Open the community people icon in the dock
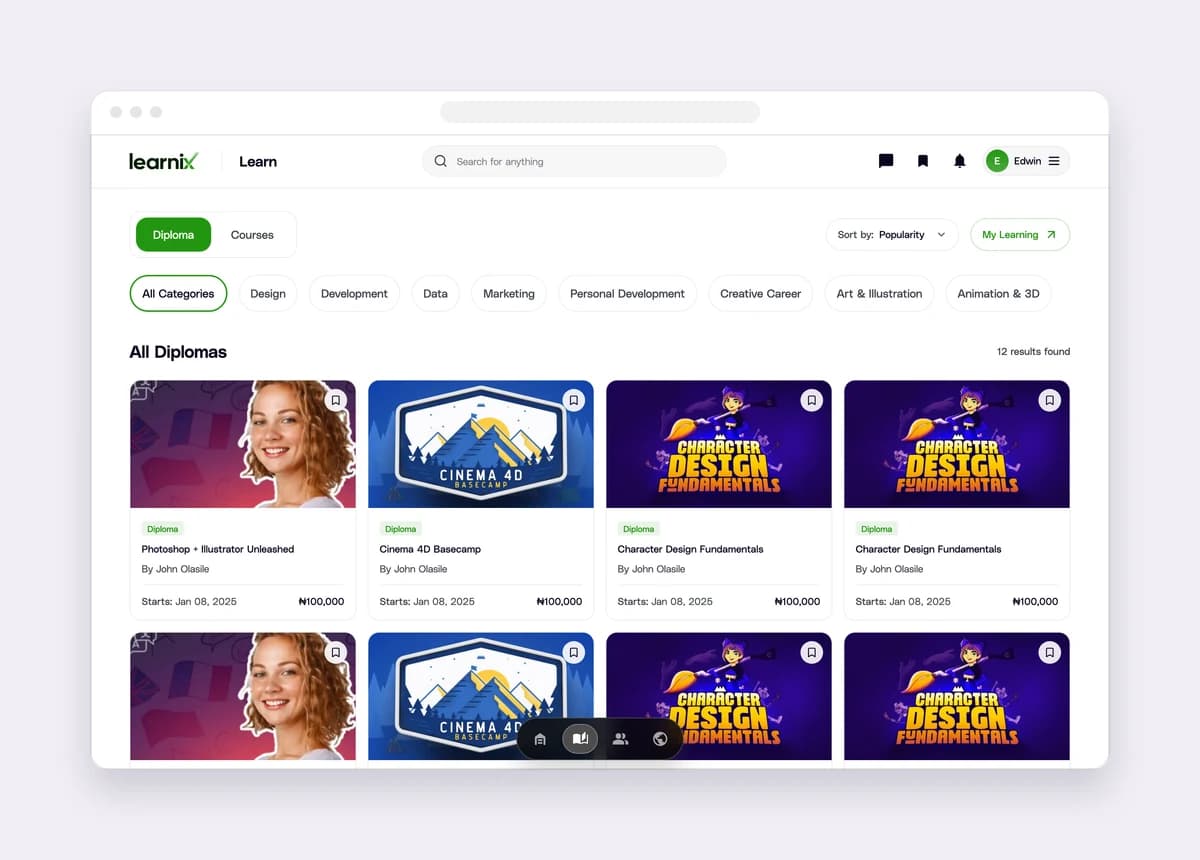Image resolution: width=1200 pixels, height=860 pixels. [x=620, y=739]
